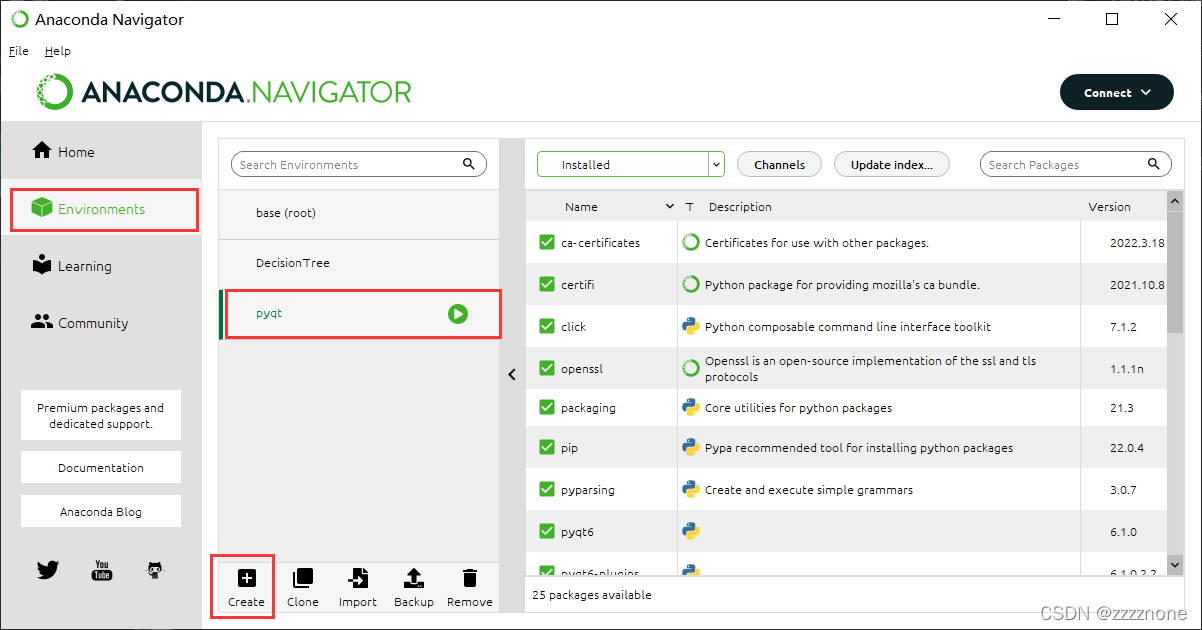Click the package list vertical scrollbar thumb
Viewport: 1202px width, 630px height.
1175,272
